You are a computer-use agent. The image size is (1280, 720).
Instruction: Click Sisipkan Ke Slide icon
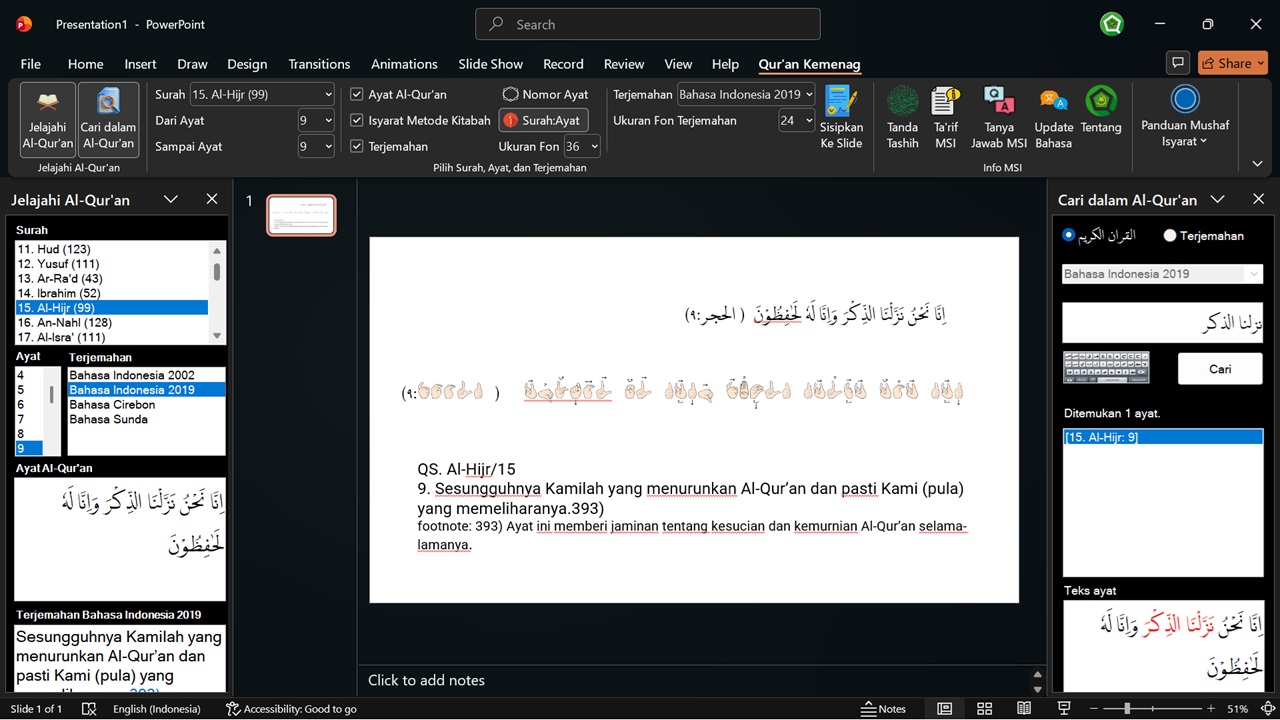(x=841, y=113)
